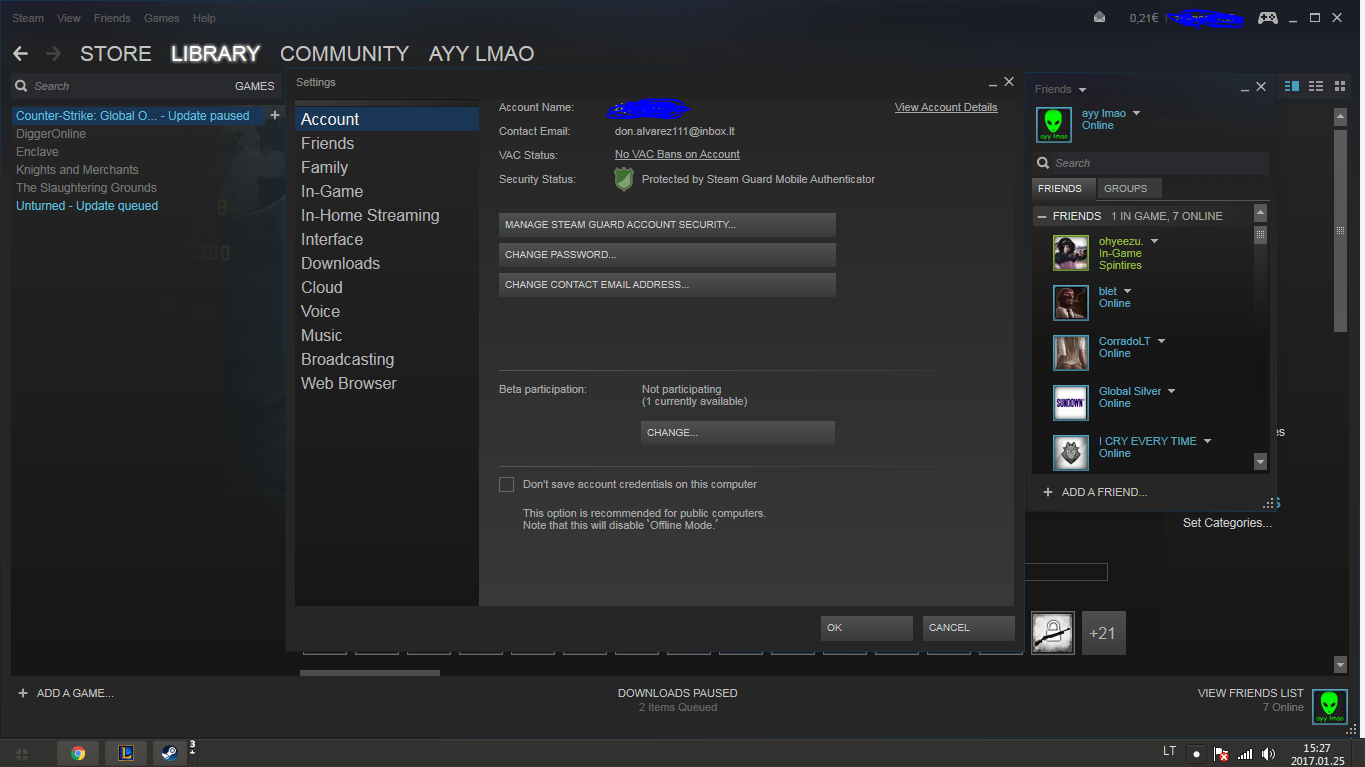Screen dimensions: 1365x767
Task: Open Global Silver's Sundown avatar
Action: pos(1070,402)
